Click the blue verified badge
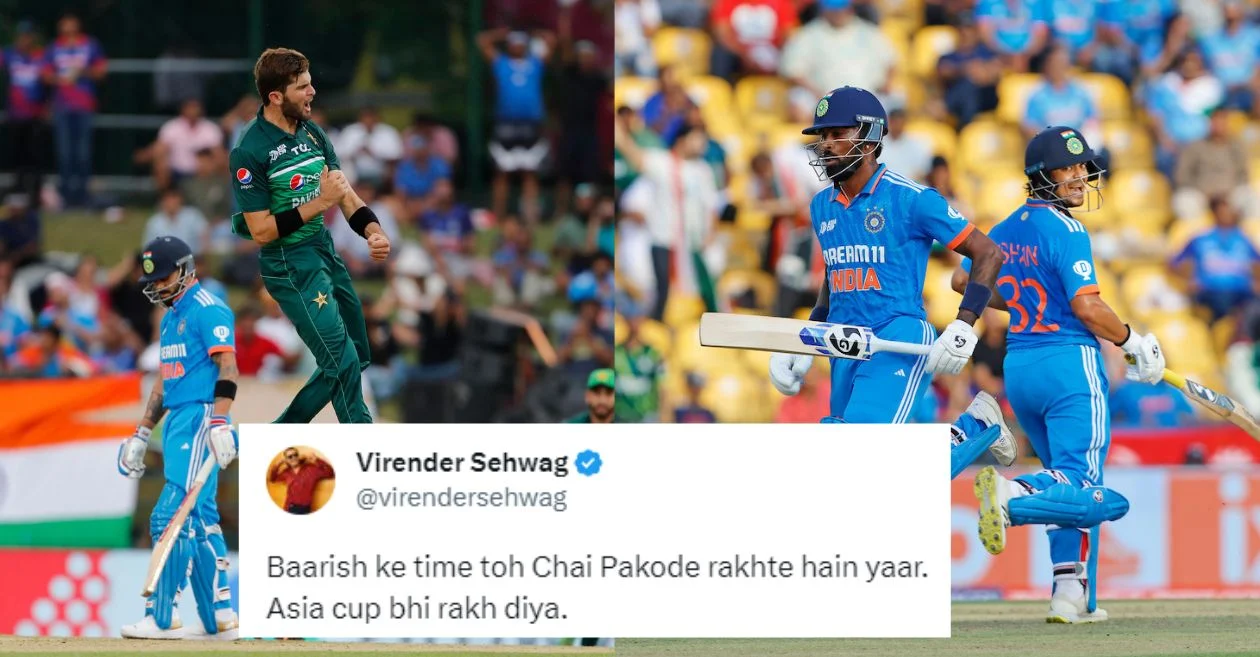This screenshot has width=1260, height=657. 589,463
